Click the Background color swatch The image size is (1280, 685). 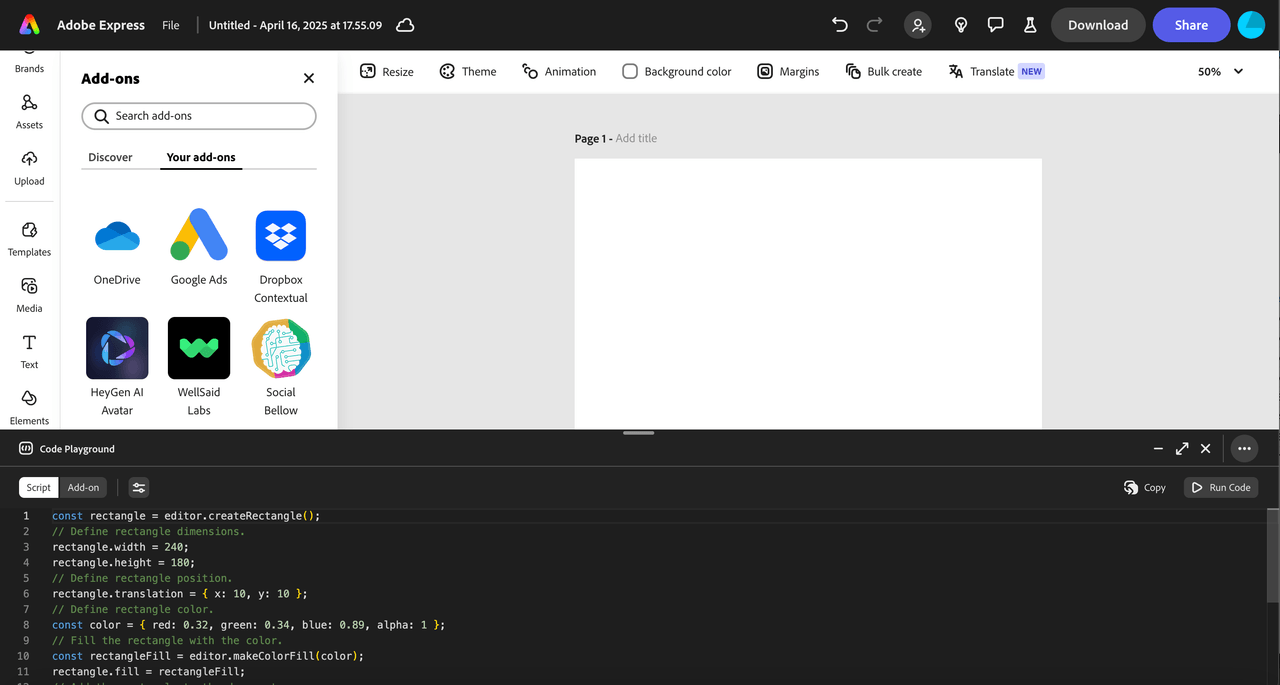630,71
